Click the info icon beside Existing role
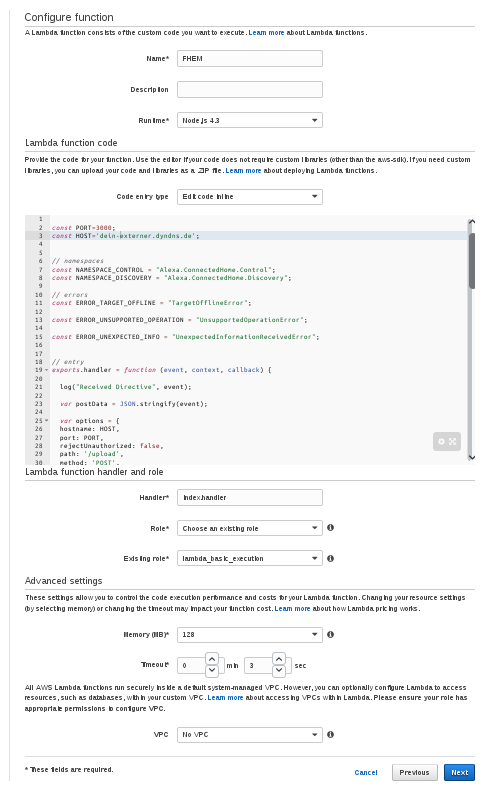The image size is (496, 802). [x=330, y=558]
